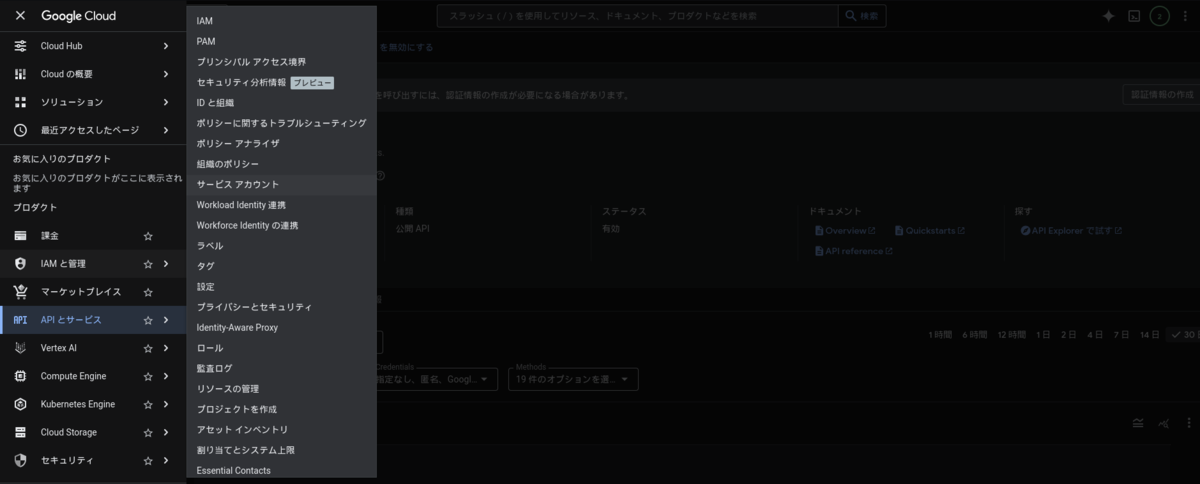The image size is (1200, 484).
Task: Click the Compute Engine chip icon
Action: pyautogui.click(x=20, y=376)
